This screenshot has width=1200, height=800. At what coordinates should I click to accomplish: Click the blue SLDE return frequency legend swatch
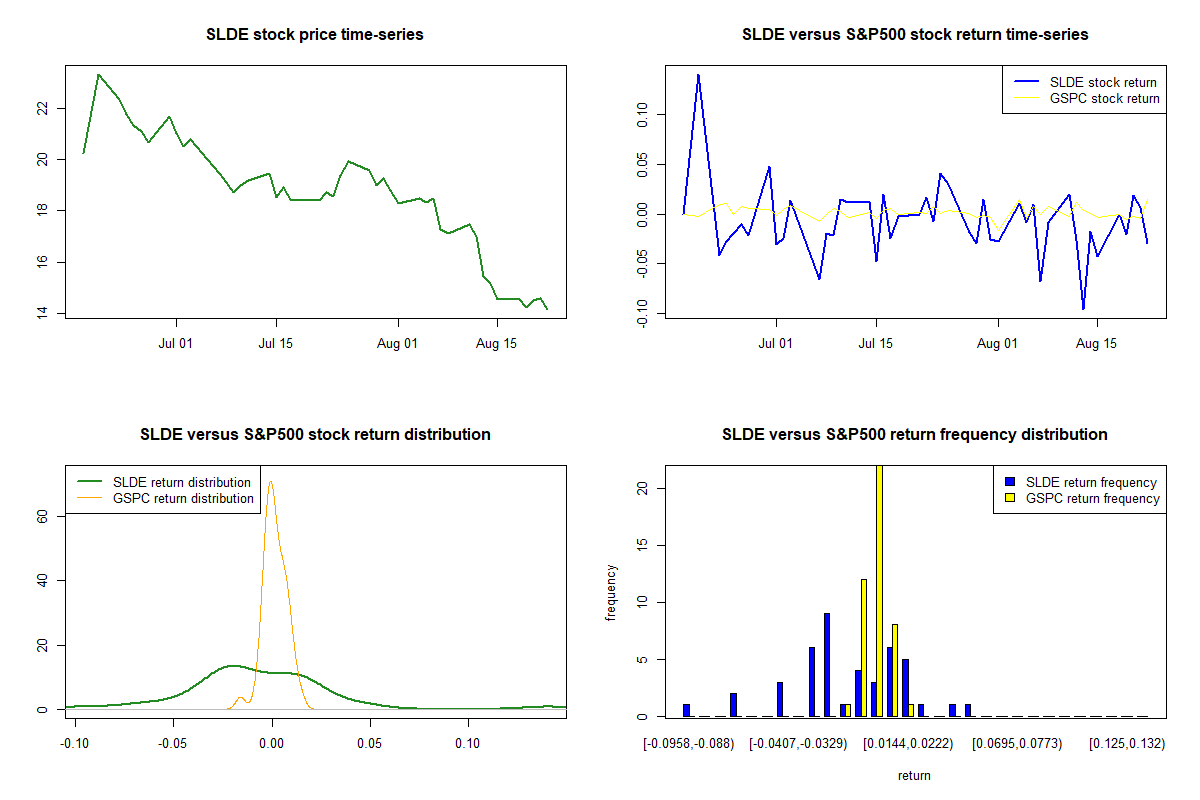[1011, 483]
